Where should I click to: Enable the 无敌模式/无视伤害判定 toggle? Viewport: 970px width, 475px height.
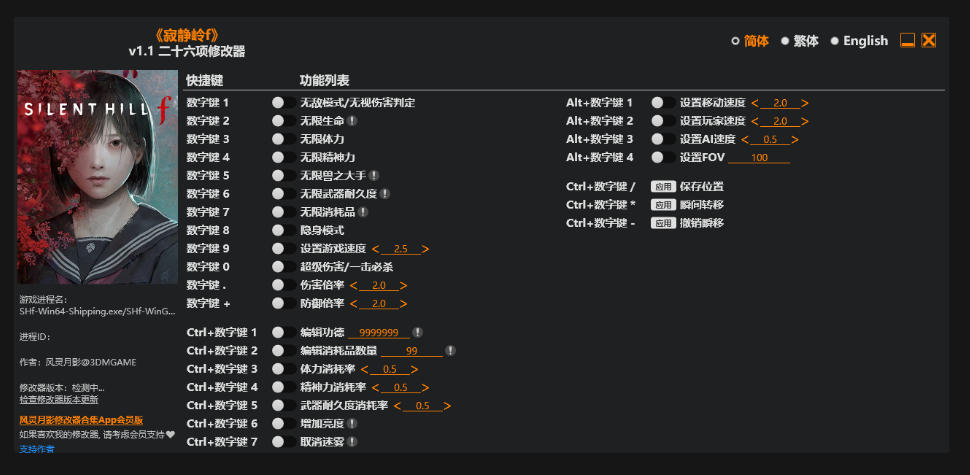tap(283, 103)
